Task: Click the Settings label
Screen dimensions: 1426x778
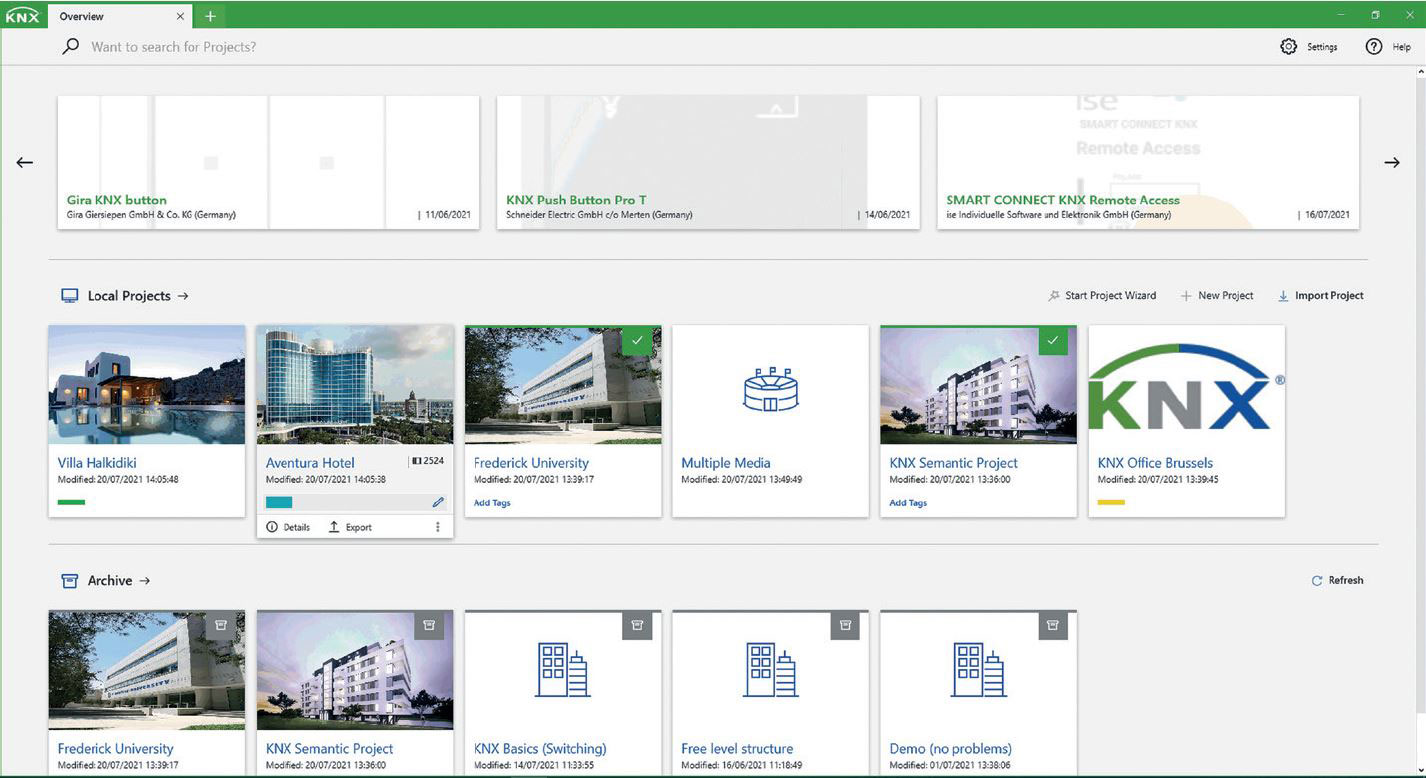Action: (x=1322, y=47)
